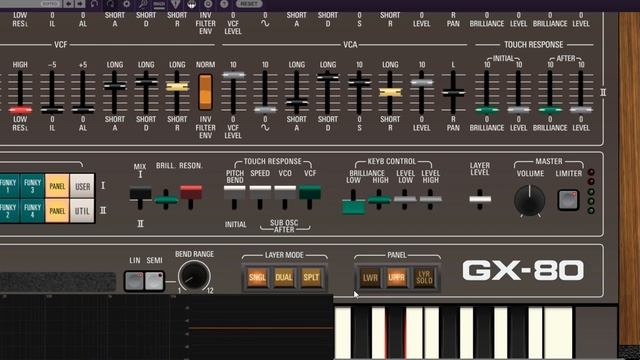Click the After BRILLIANCE green slider
The width and height of the screenshot is (640, 360).
(x=550, y=109)
